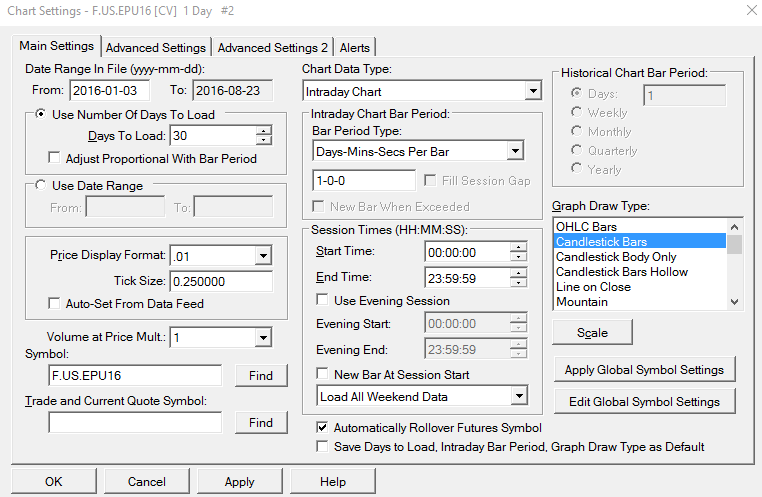Decrement the End Time spinner
This screenshot has height=497, width=762.
[519, 283]
